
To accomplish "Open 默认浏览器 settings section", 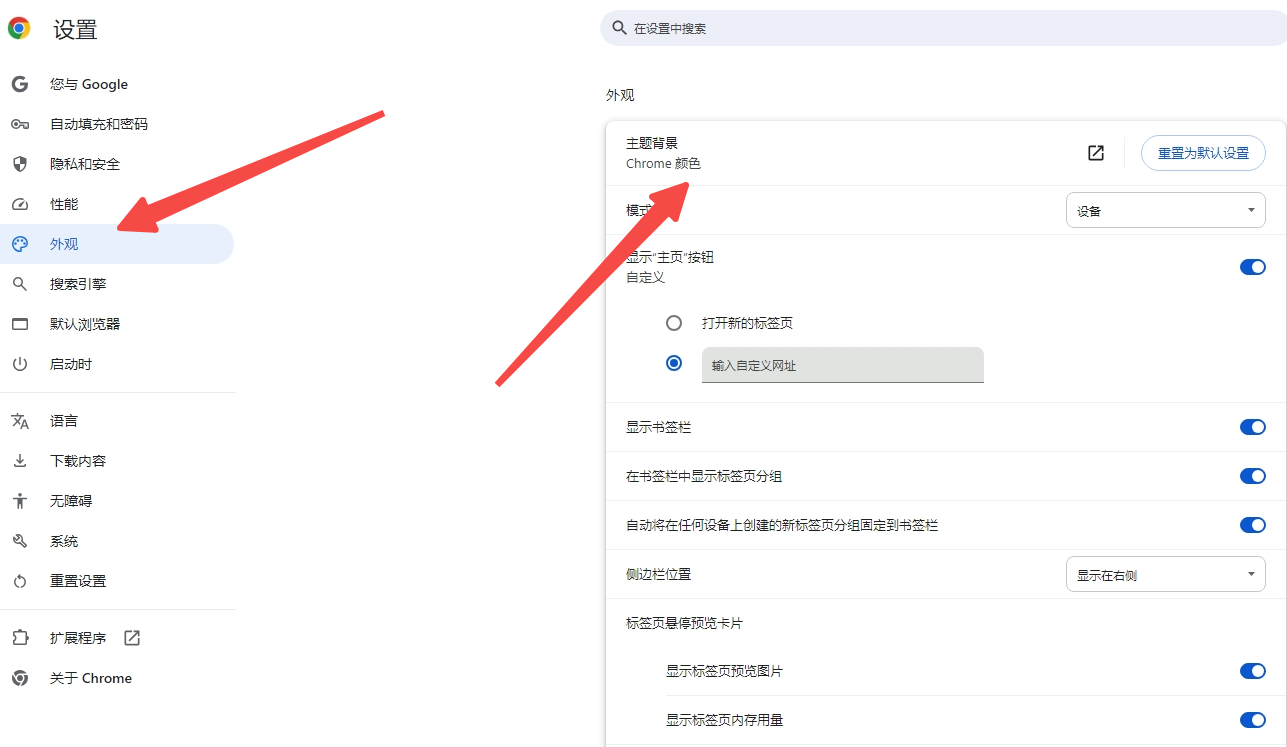I will (x=117, y=324).
